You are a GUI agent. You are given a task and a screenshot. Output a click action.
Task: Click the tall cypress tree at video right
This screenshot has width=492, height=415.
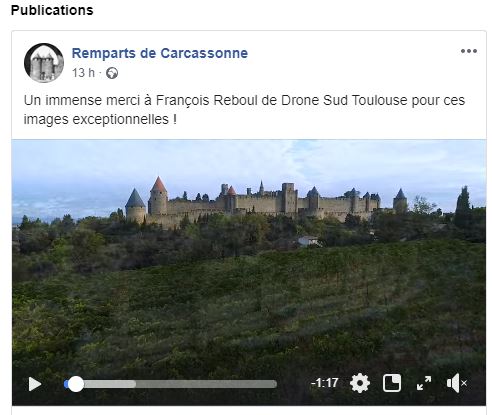tap(463, 207)
